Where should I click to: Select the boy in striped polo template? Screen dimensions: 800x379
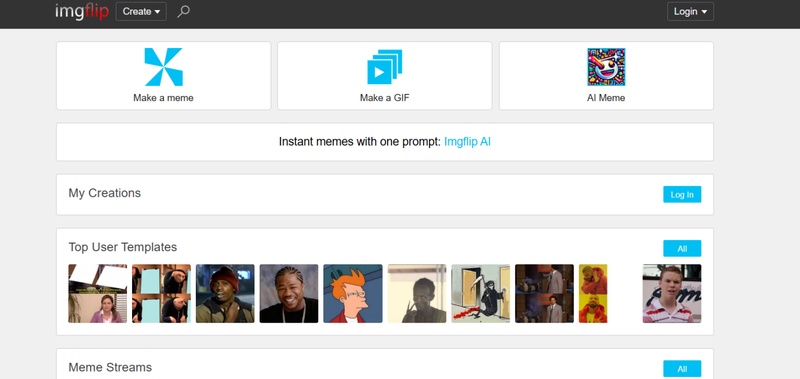click(672, 293)
